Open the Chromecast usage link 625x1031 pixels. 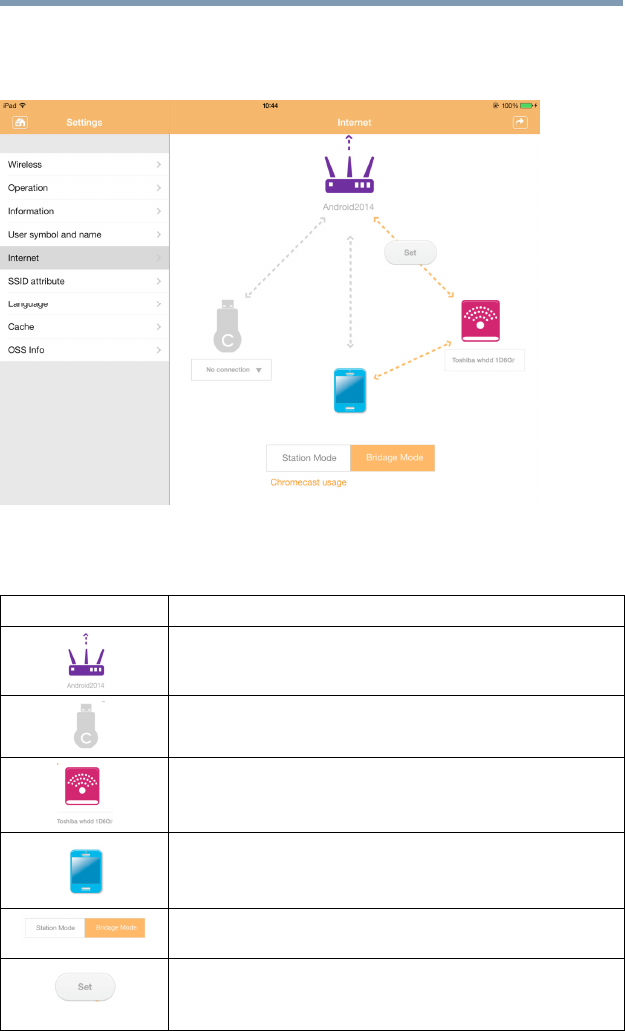pos(308,482)
